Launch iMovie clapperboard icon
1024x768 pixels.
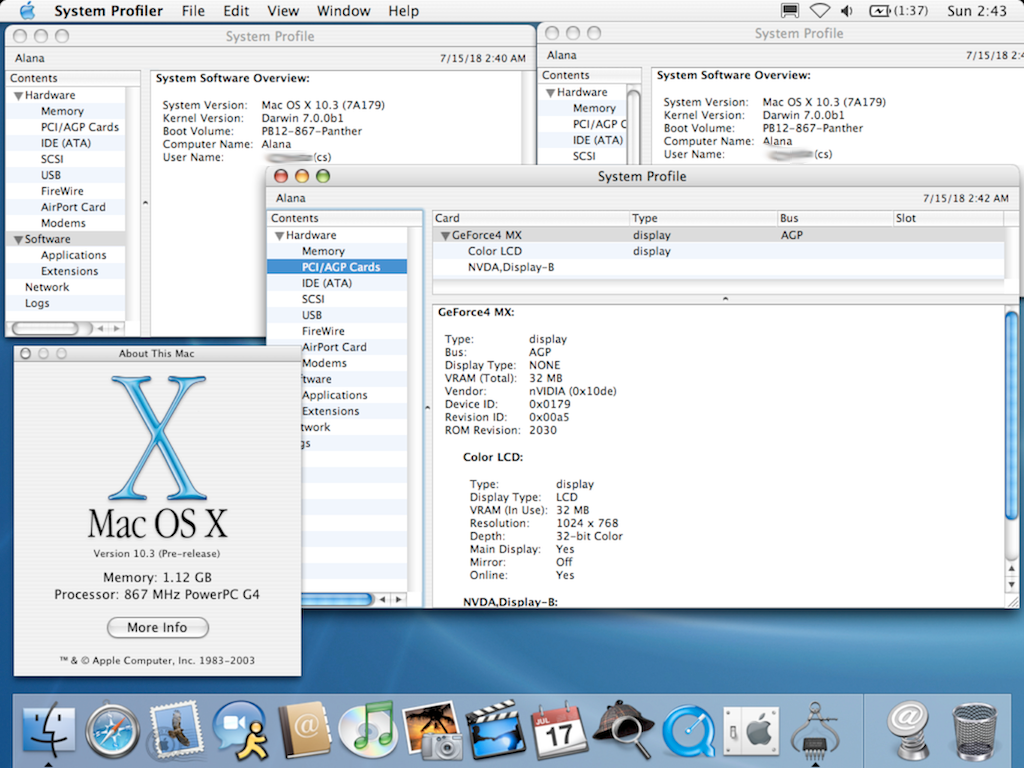(x=496, y=730)
